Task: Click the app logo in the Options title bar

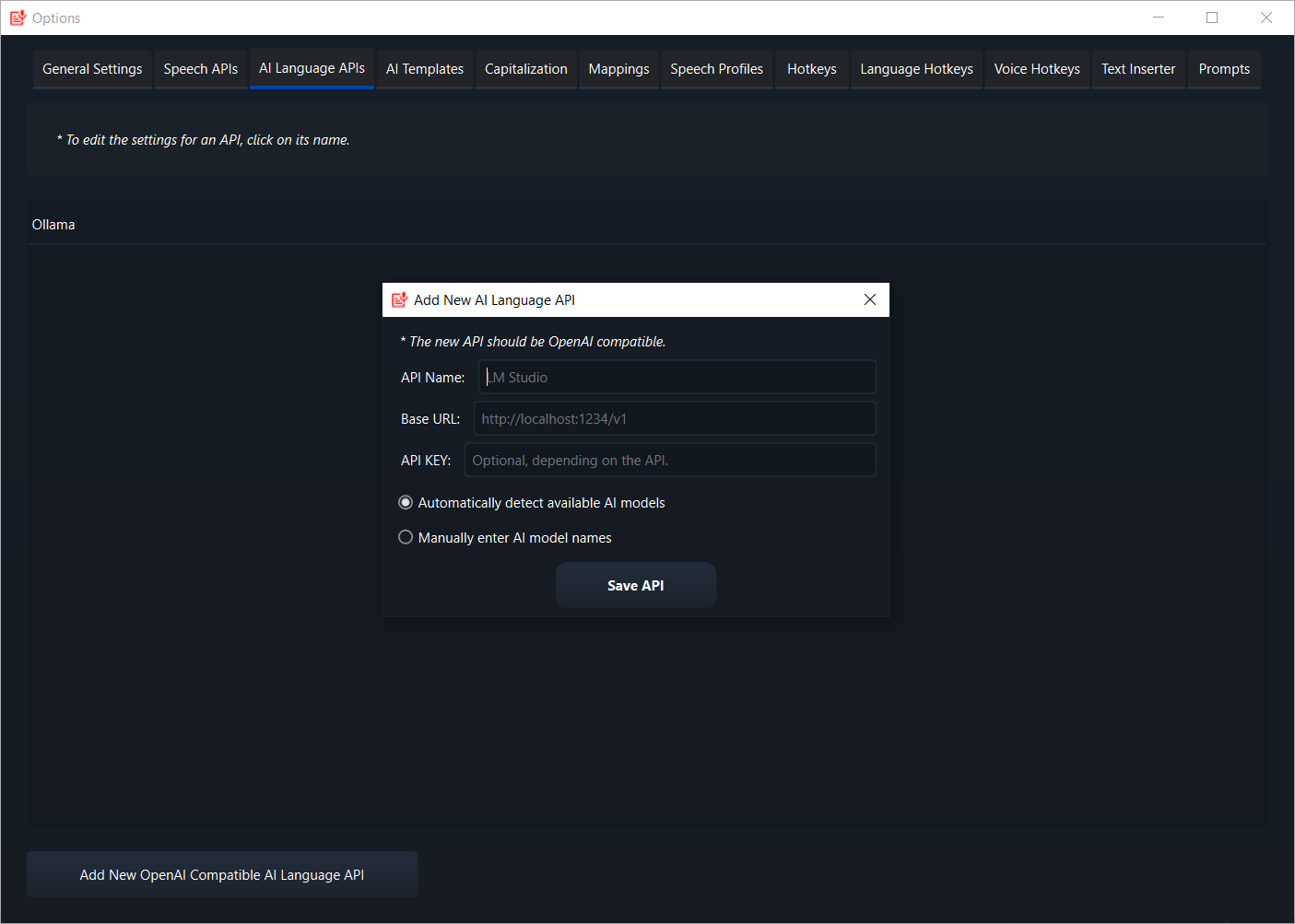Action: pos(17,18)
